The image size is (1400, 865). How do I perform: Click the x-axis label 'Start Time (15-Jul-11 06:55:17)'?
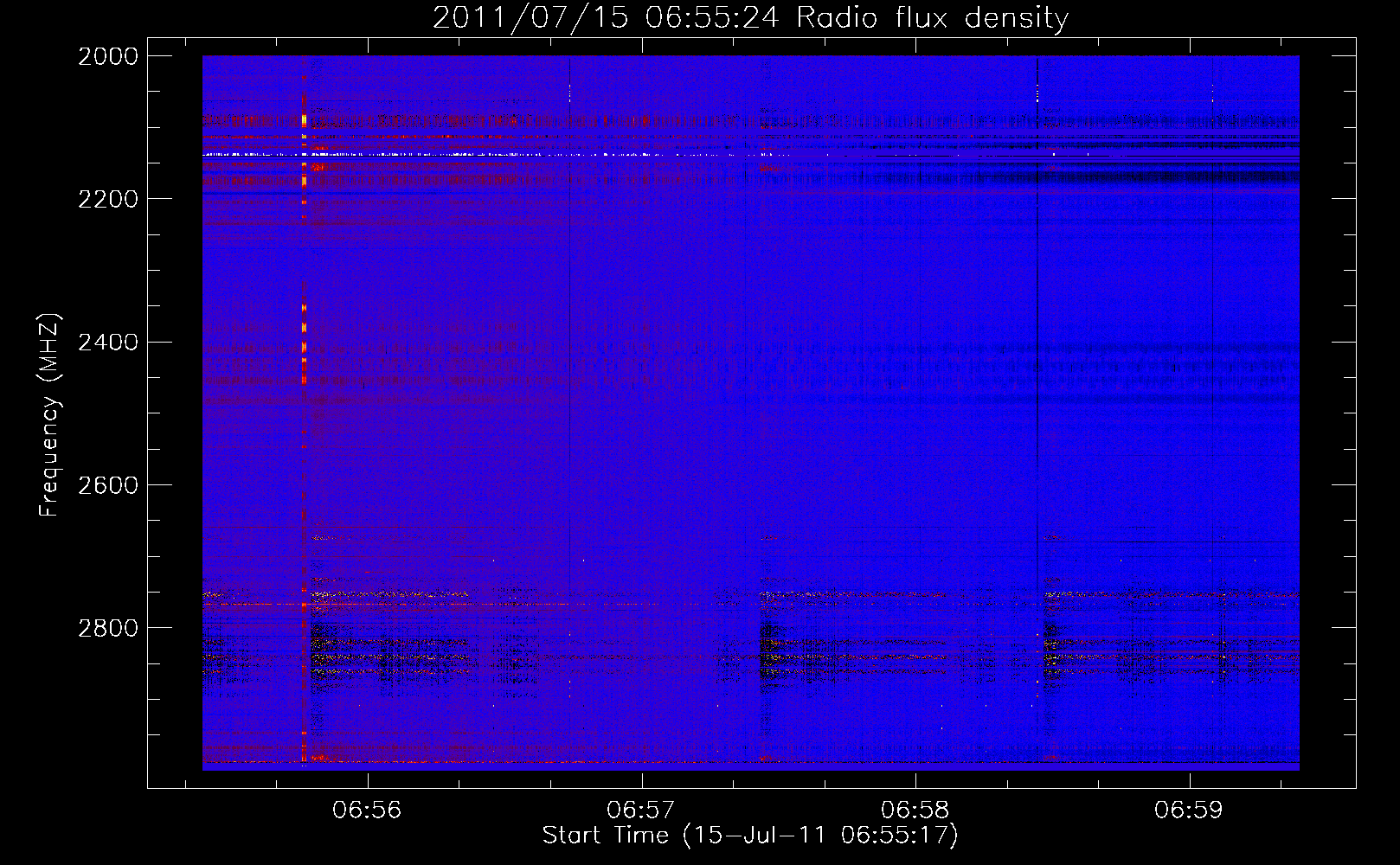[750, 836]
